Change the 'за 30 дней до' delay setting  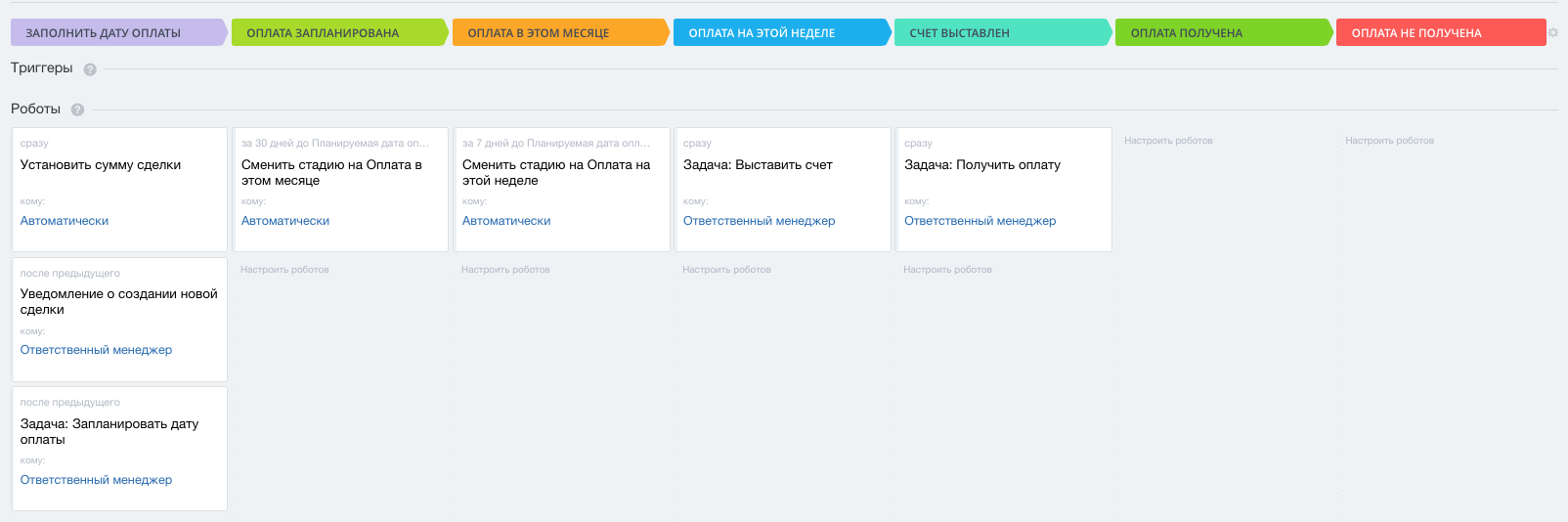pos(335,144)
